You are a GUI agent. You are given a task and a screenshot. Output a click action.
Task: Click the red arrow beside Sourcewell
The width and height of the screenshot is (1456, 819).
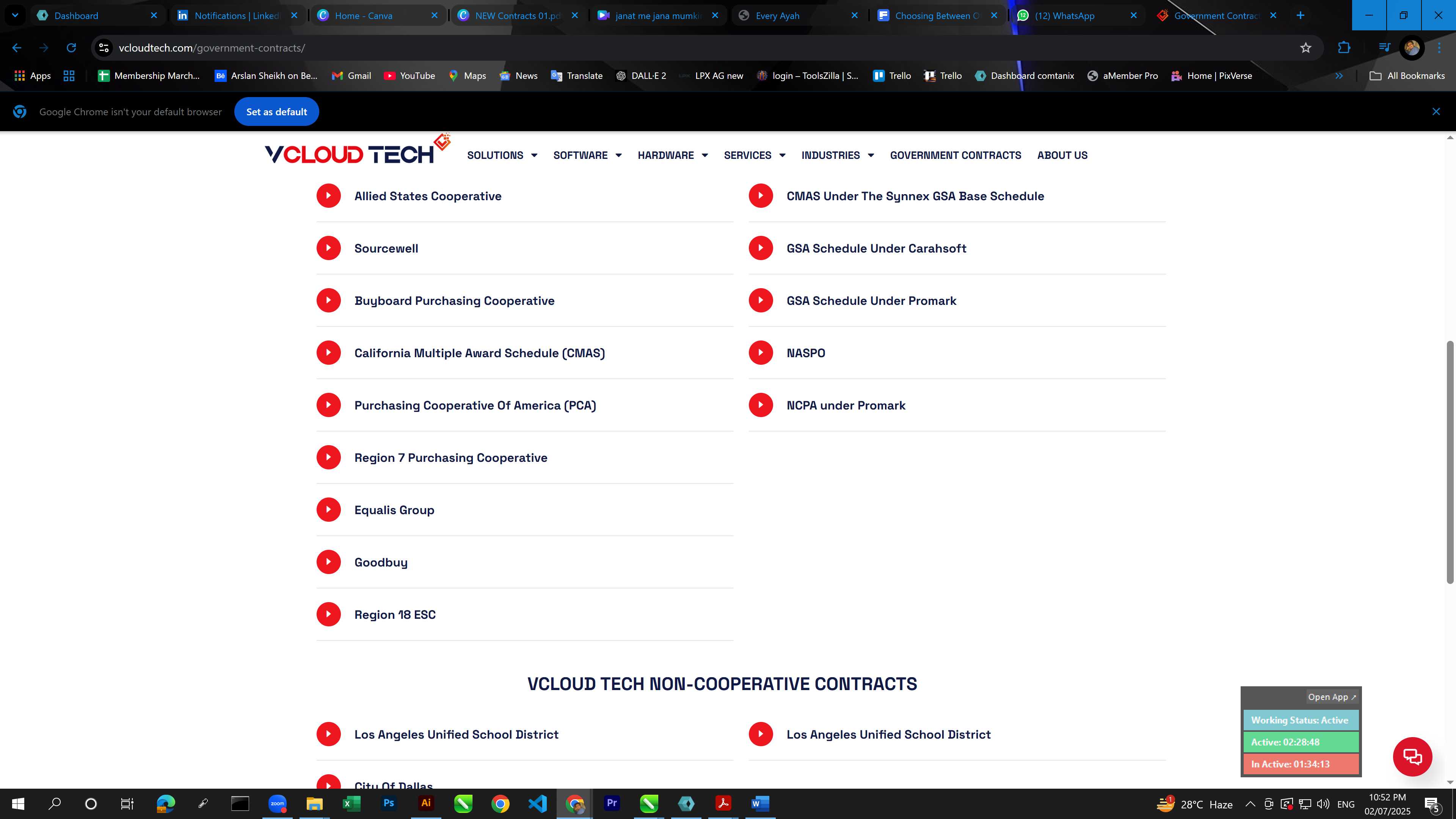click(x=328, y=248)
